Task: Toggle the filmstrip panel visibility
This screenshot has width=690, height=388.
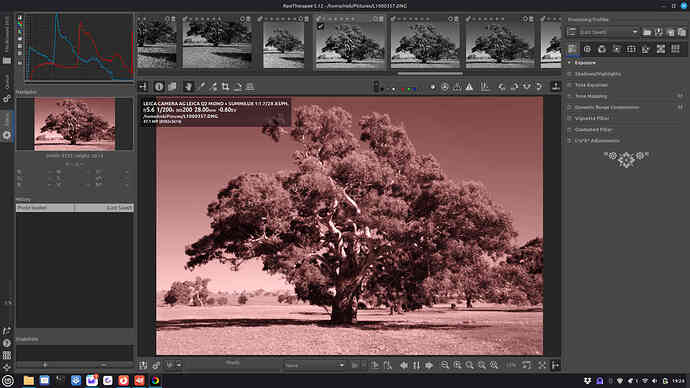Action: click(x=556, y=86)
